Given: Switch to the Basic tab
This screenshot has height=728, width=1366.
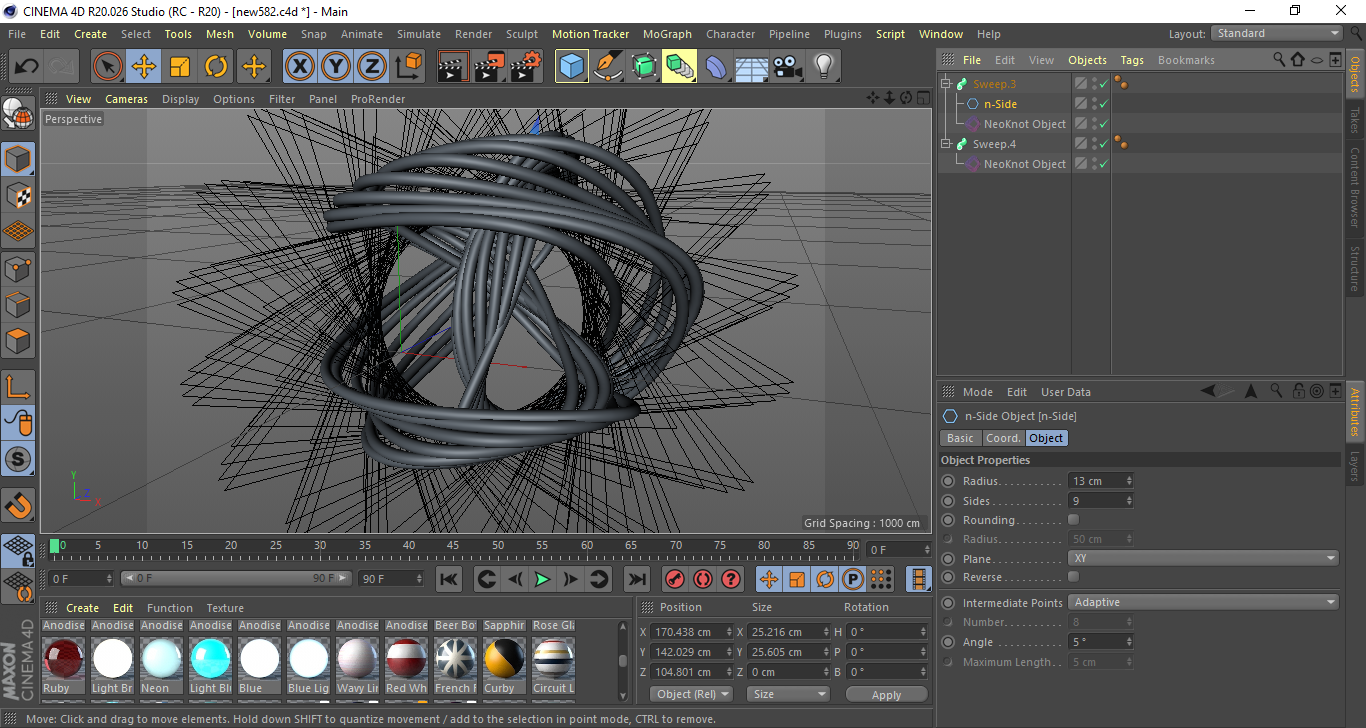Looking at the screenshot, I should coord(960,438).
